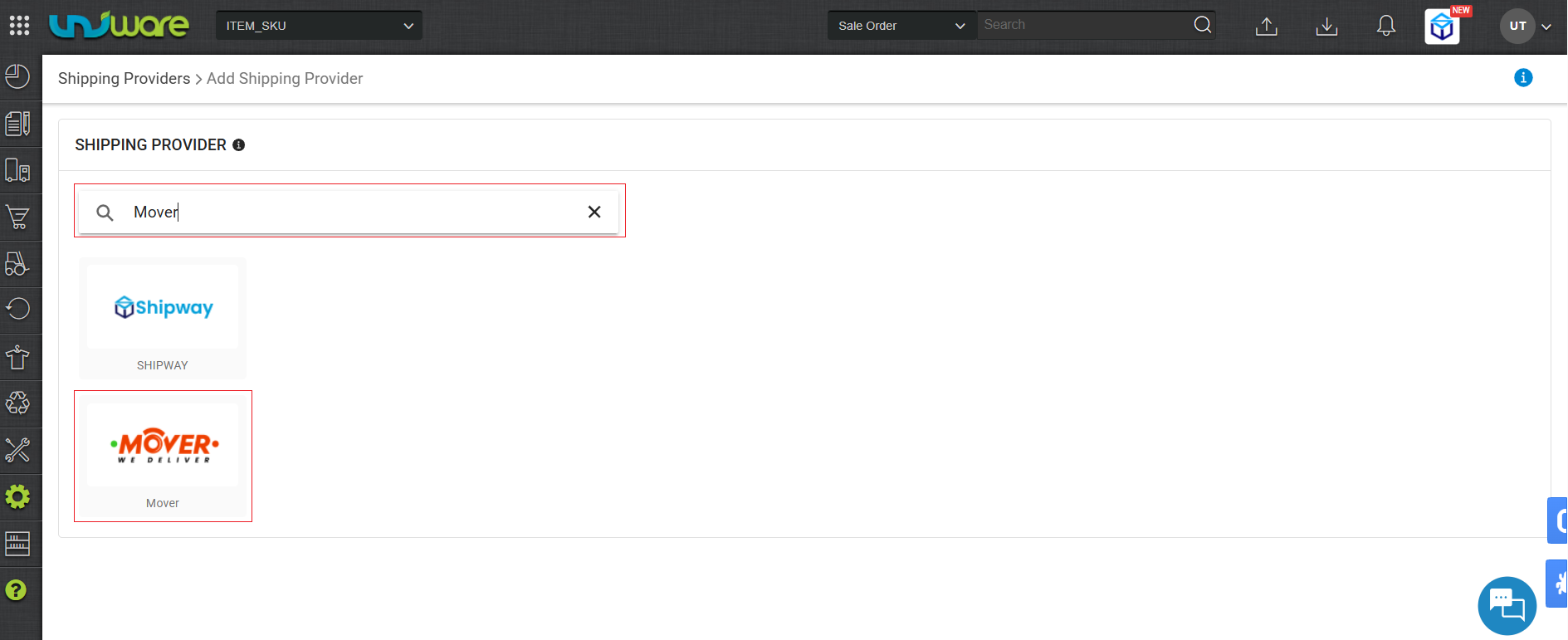Viewport: 1568px width, 640px height.
Task: Open the building and box sidebar icon
Action: pos(17,170)
